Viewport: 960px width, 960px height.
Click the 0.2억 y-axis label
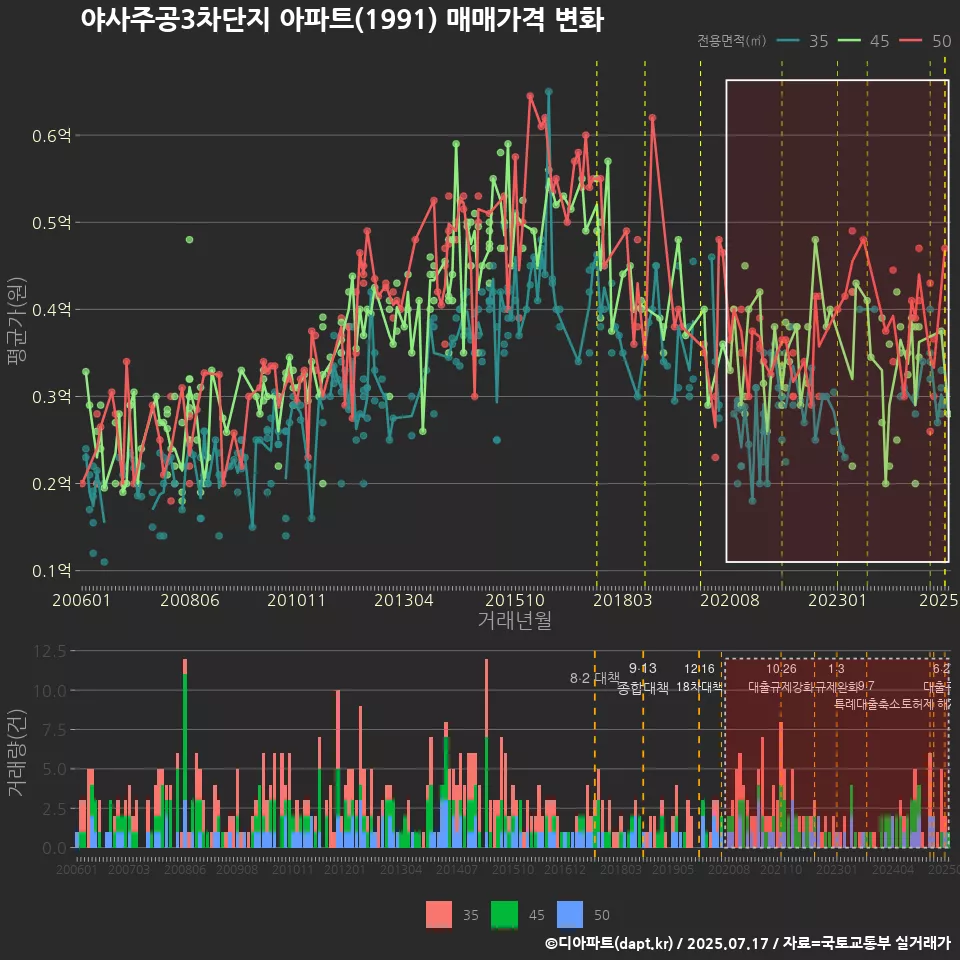pyautogui.click(x=51, y=484)
